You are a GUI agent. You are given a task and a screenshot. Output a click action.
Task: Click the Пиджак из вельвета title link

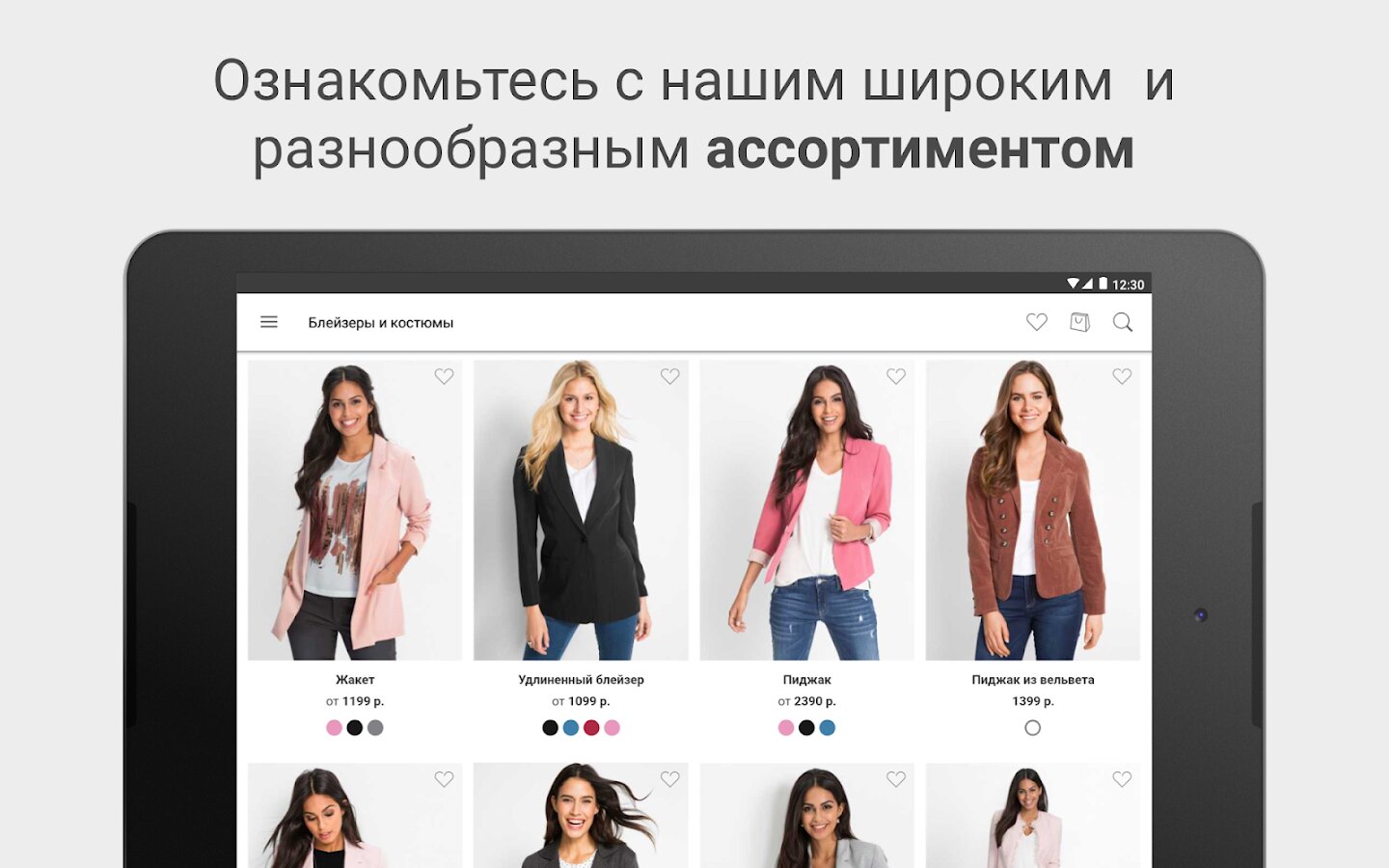click(x=1033, y=680)
